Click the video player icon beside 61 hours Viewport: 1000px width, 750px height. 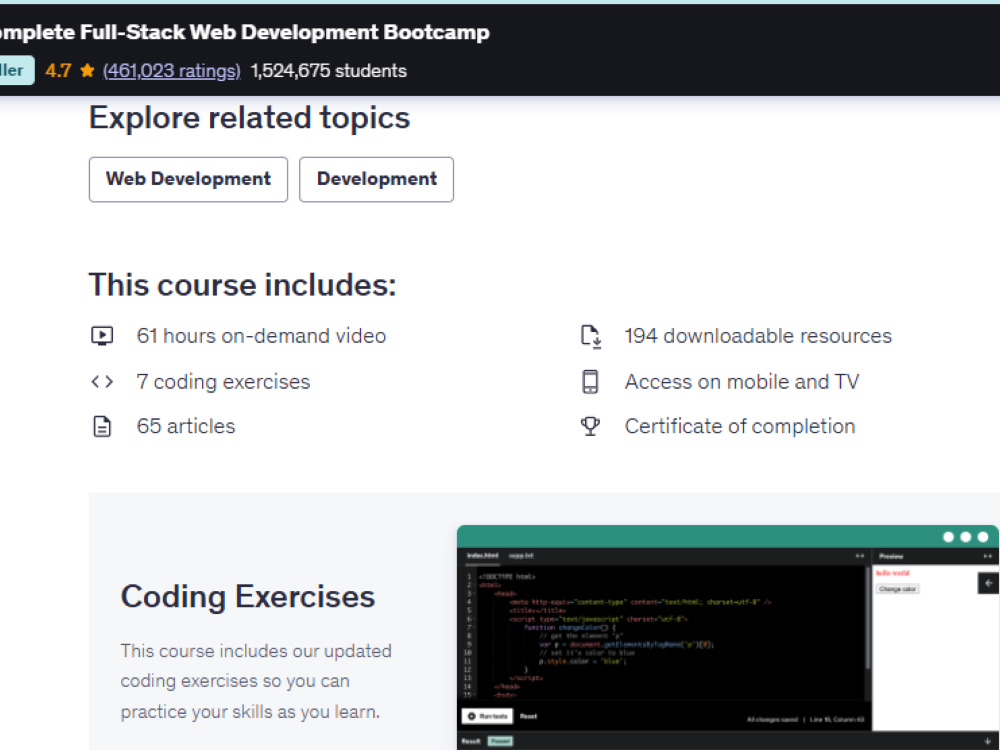(102, 335)
